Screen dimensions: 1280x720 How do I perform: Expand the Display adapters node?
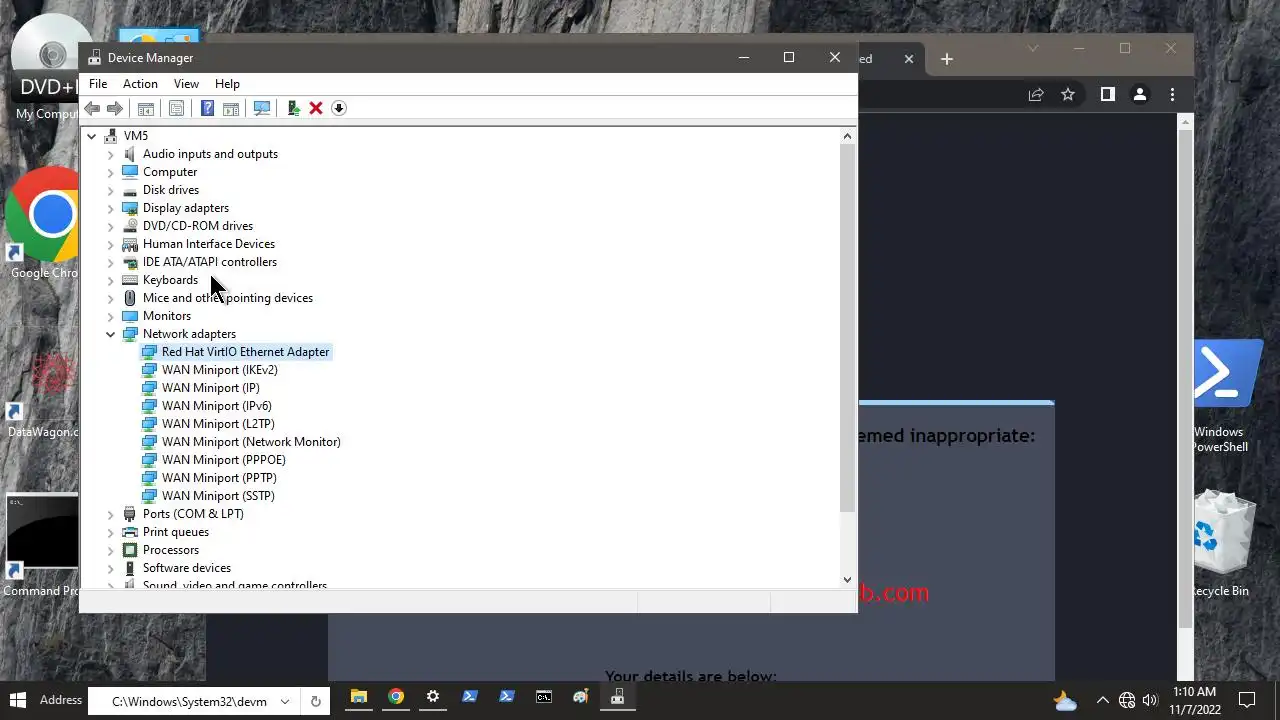click(x=111, y=208)
